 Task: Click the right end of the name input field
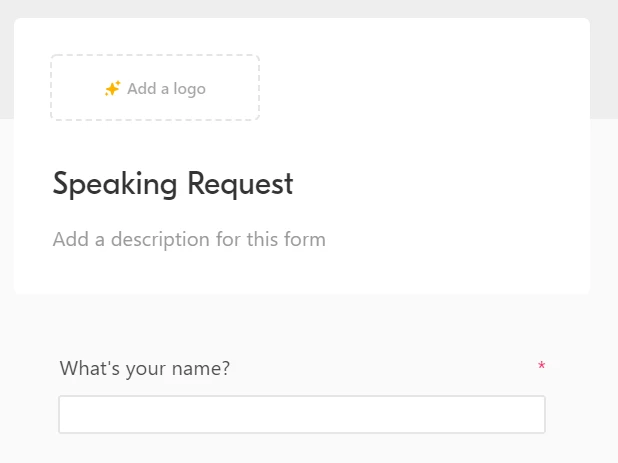tap(536, 415)
